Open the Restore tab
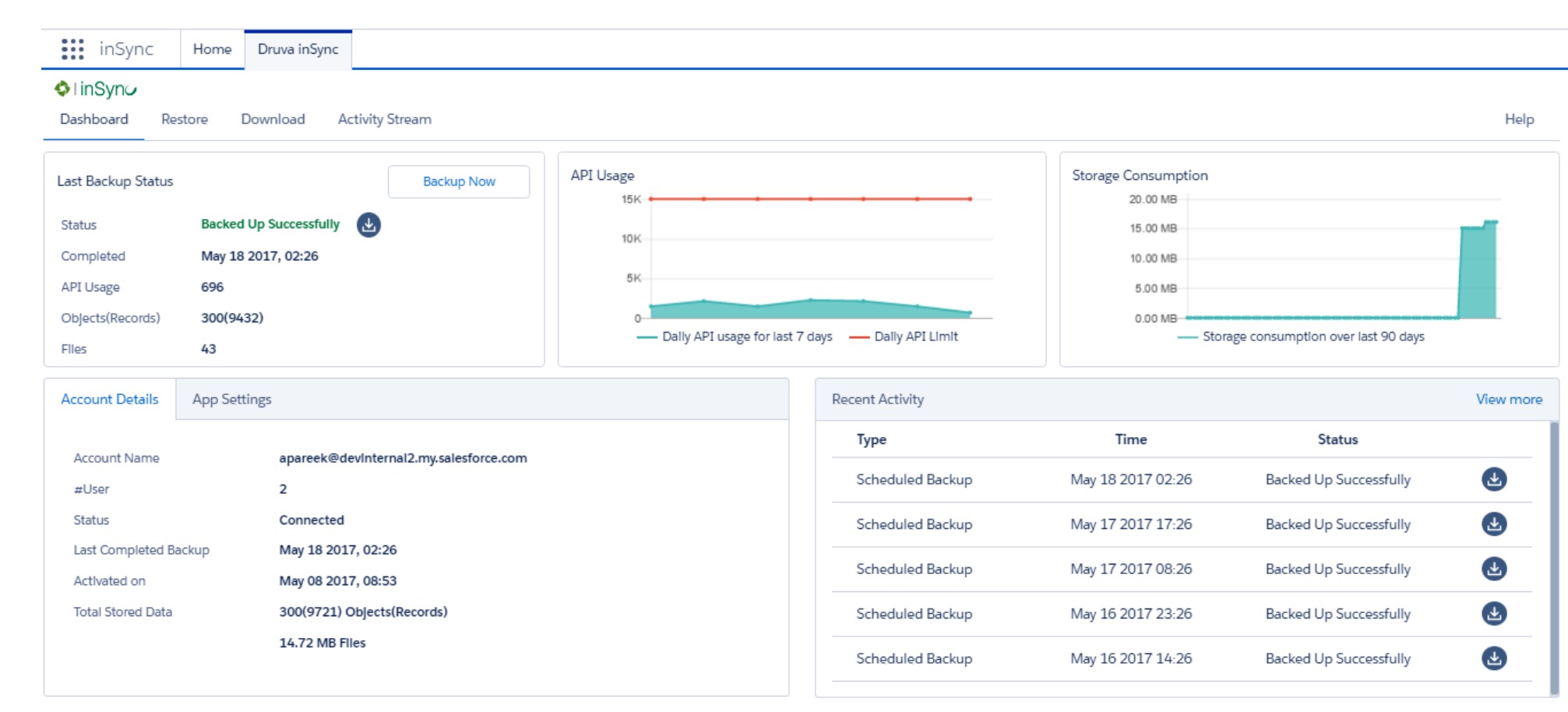The image size is (1568, 712). (185, 119)
